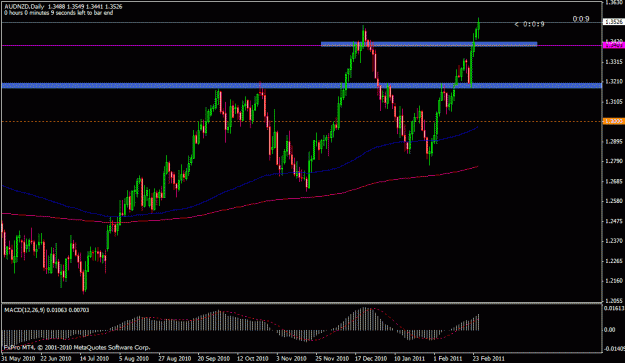Click the 1.2685 price axis value
The image size is (625, 363).
click(614, 181)
